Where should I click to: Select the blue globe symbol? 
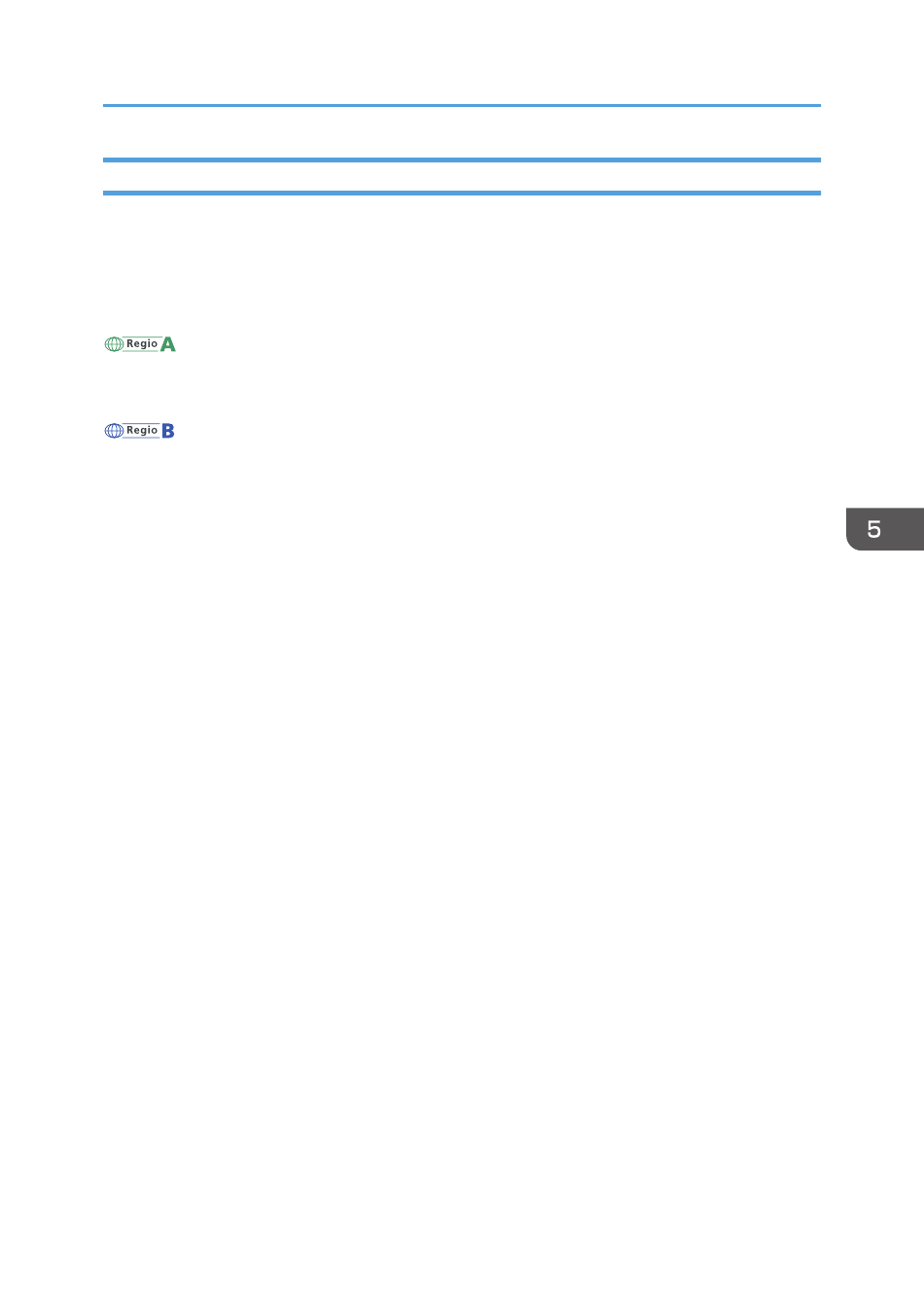point(114,431)
